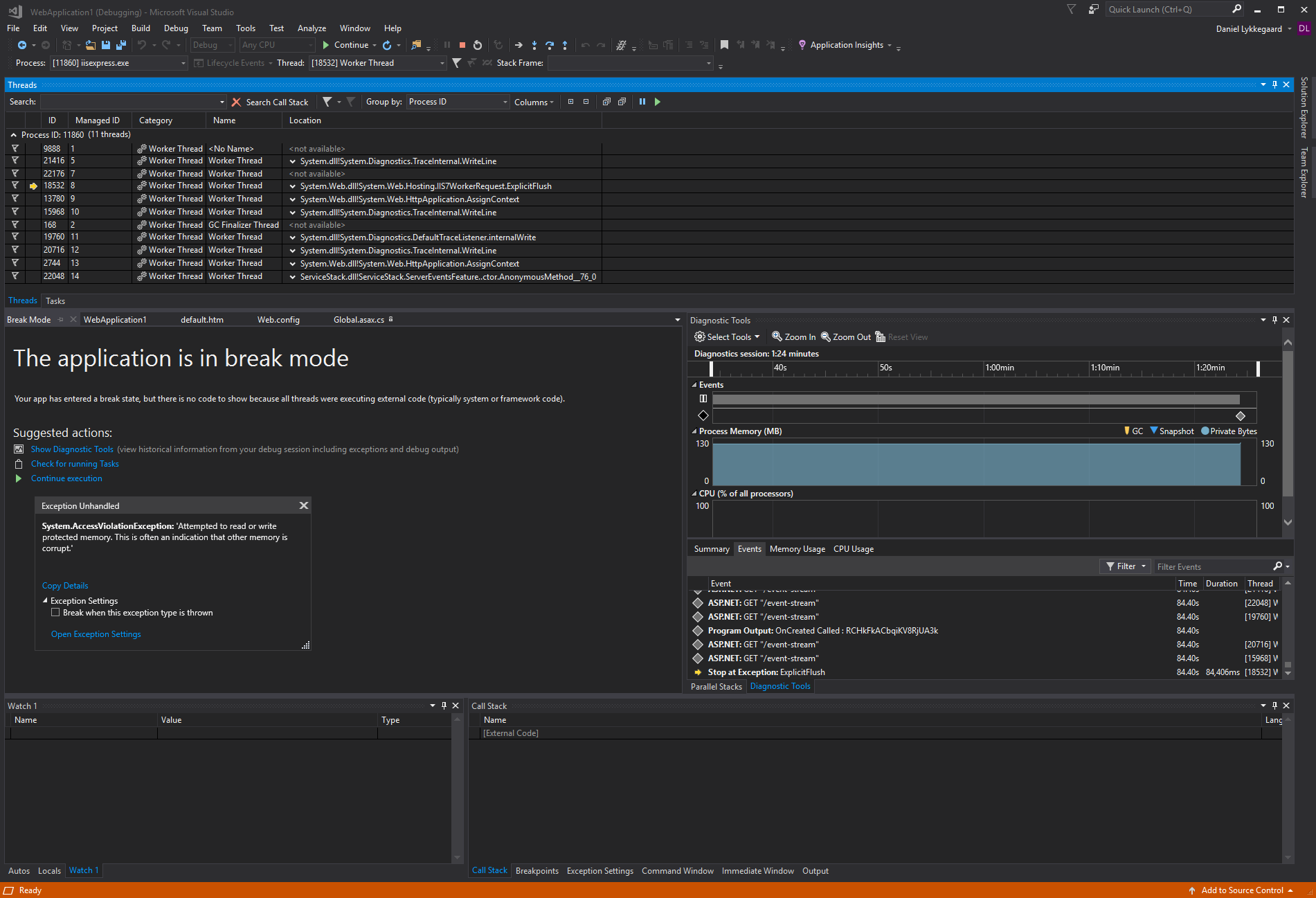Toggle flag on thread 22048 row

pyautogui.click(x=15, y=276)
